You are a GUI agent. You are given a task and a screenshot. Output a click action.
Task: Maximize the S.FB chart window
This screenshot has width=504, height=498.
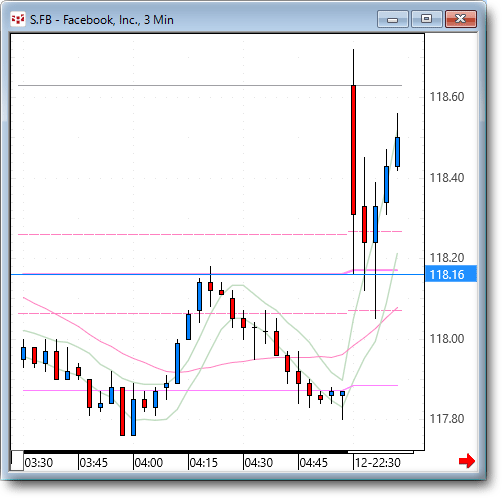tap(427, 19)
